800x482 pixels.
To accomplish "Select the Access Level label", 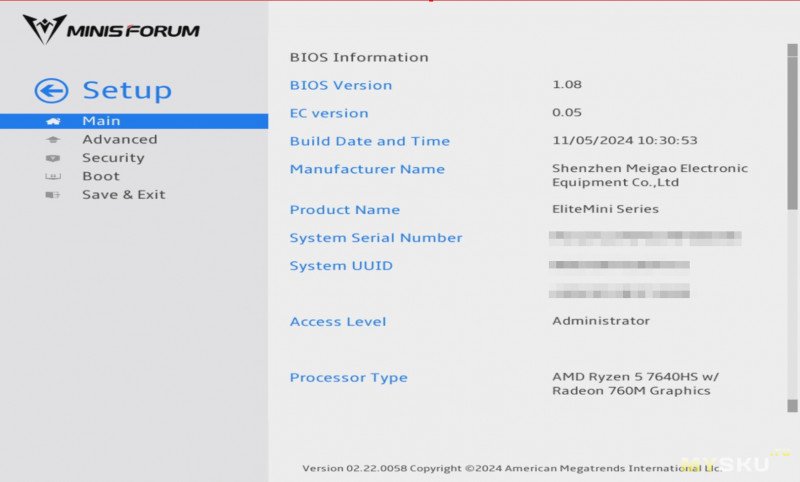I will pyautogui.click(x=338, y=322).
